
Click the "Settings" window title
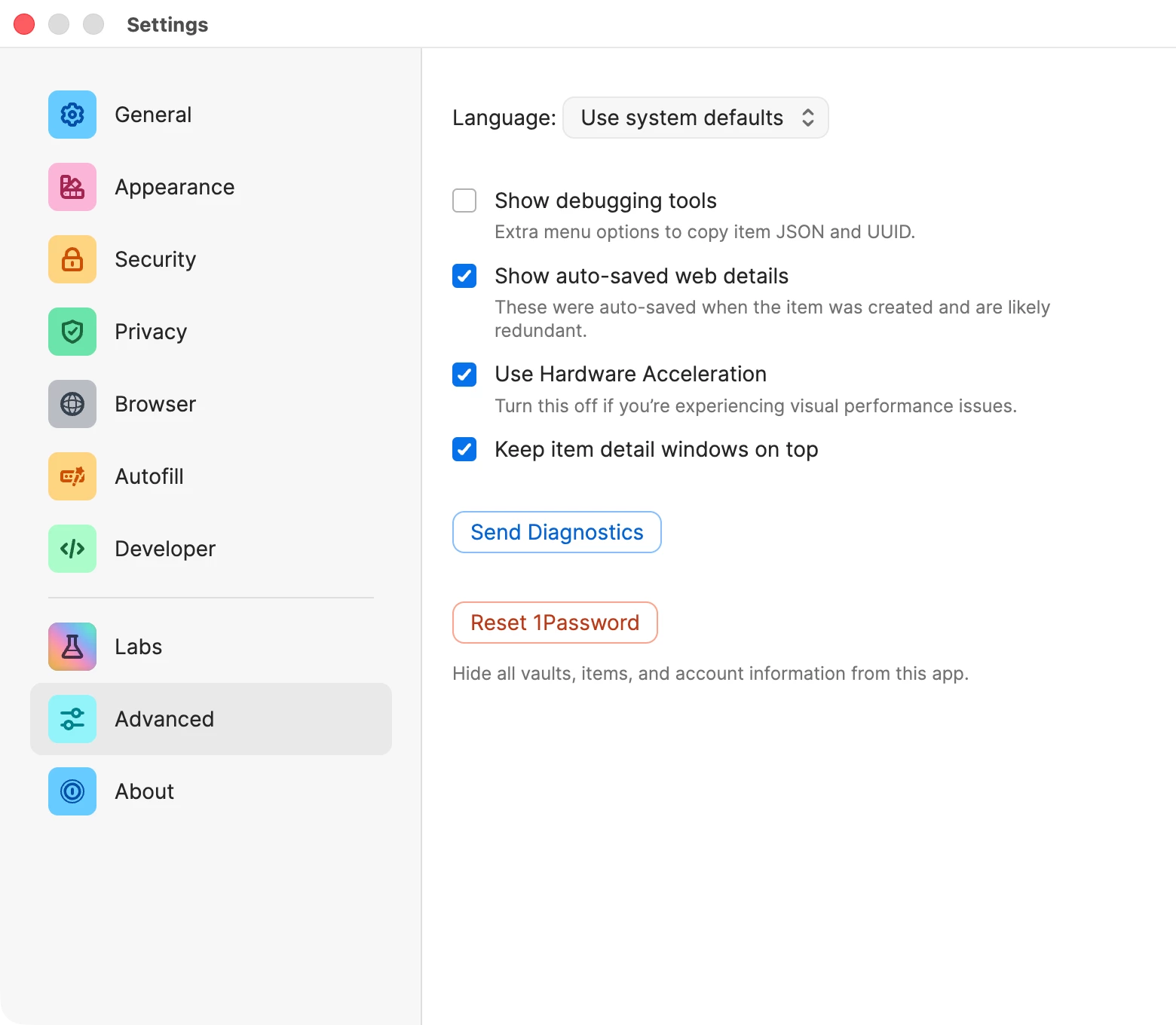(167, 25)
